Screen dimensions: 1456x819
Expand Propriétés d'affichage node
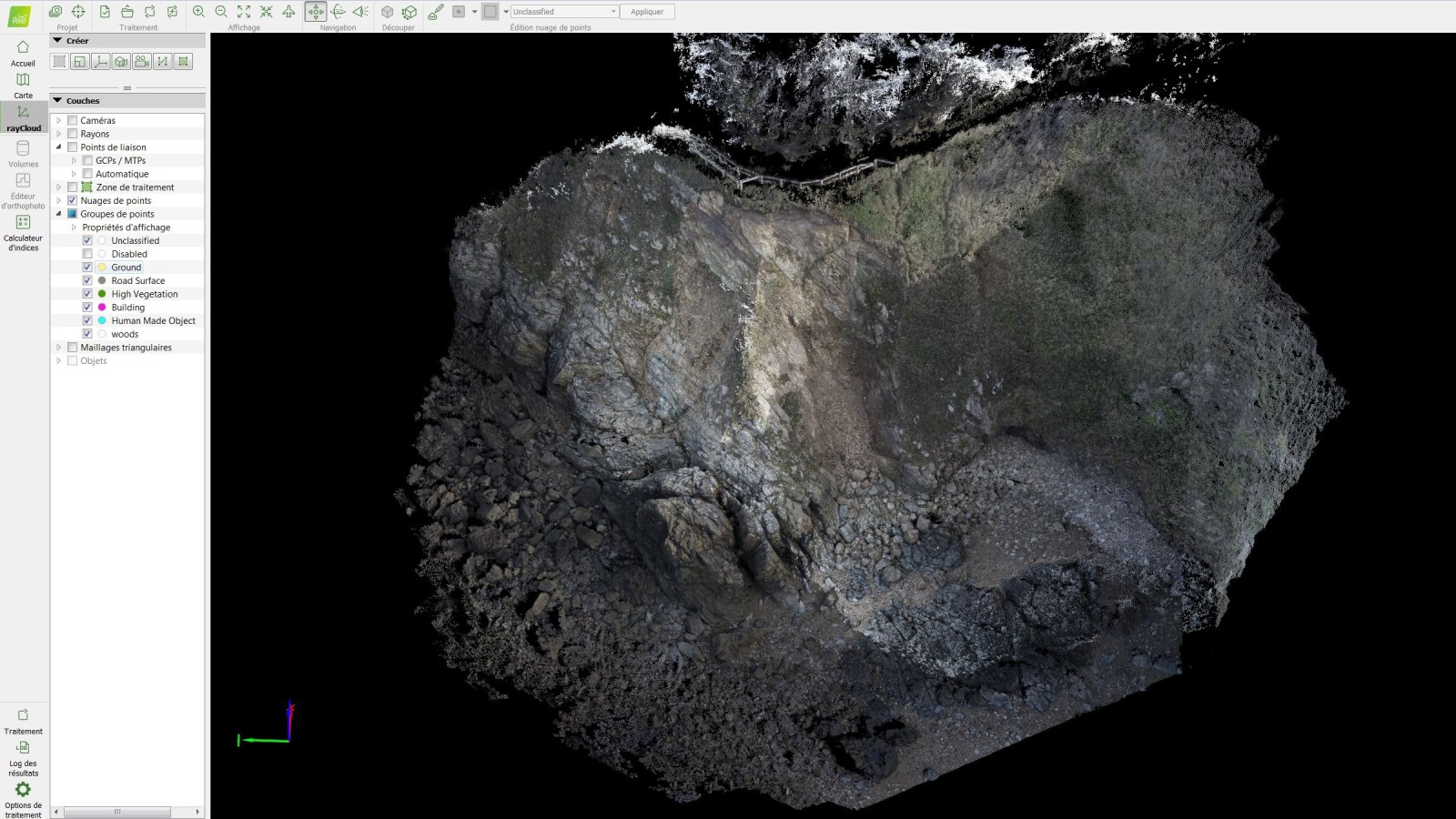pyautogui.click(x=74, y=227)
